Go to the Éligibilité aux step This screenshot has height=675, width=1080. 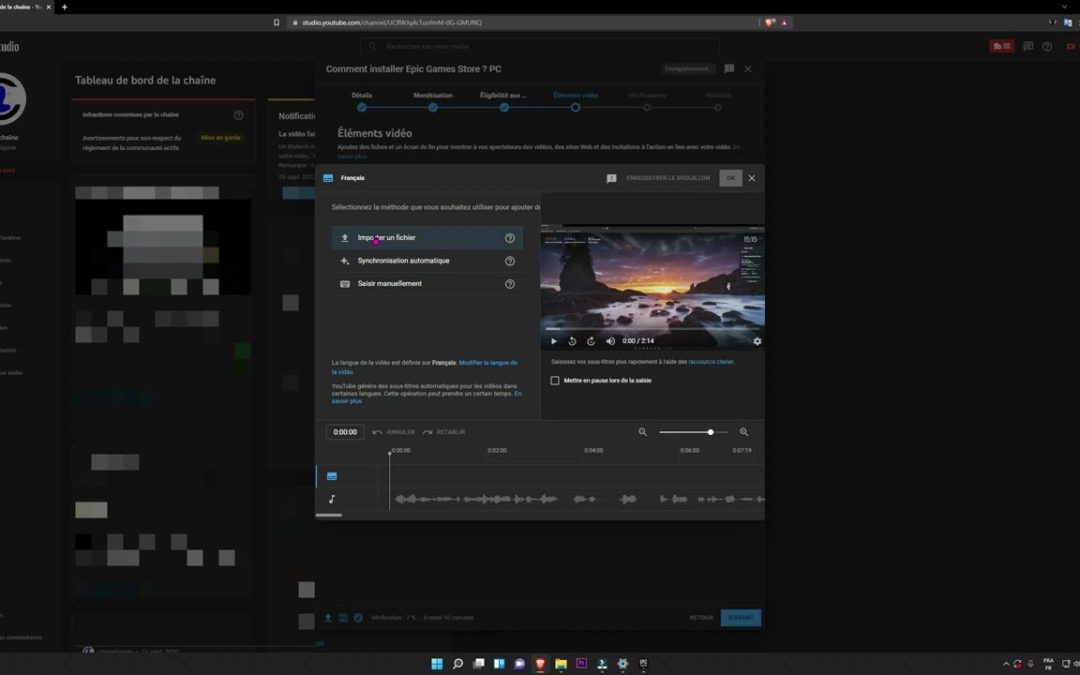point(503,101)
